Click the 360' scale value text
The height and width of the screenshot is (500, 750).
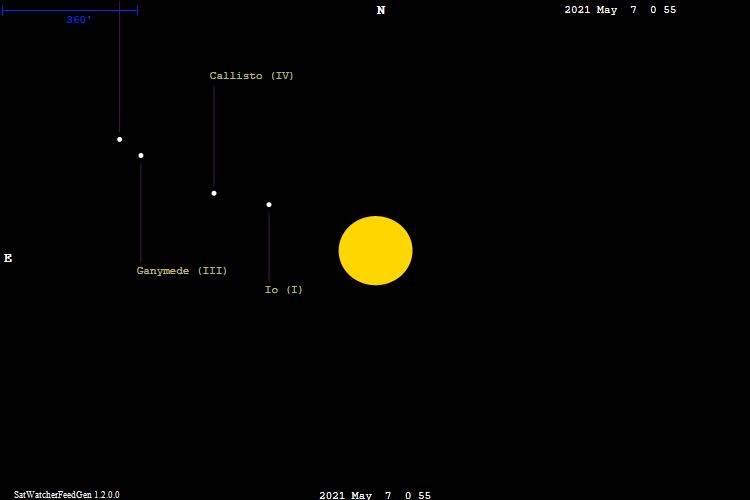tap(79, 20)
